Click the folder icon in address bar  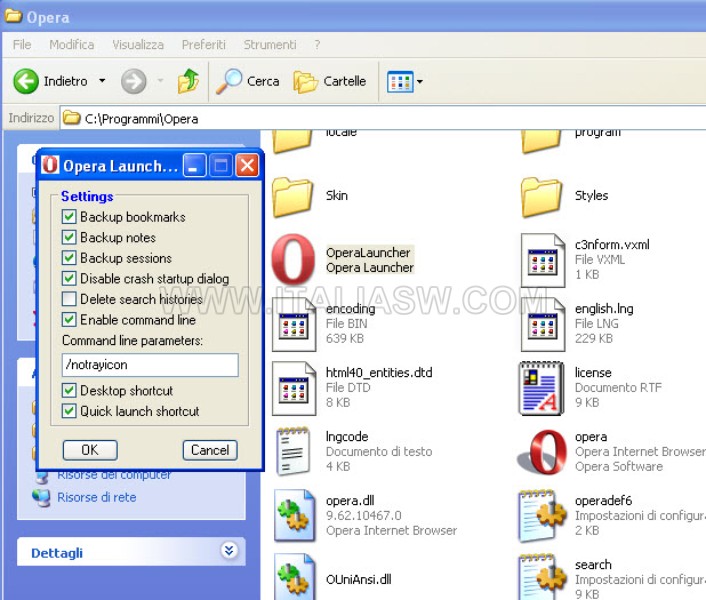(x=72, y=118)
